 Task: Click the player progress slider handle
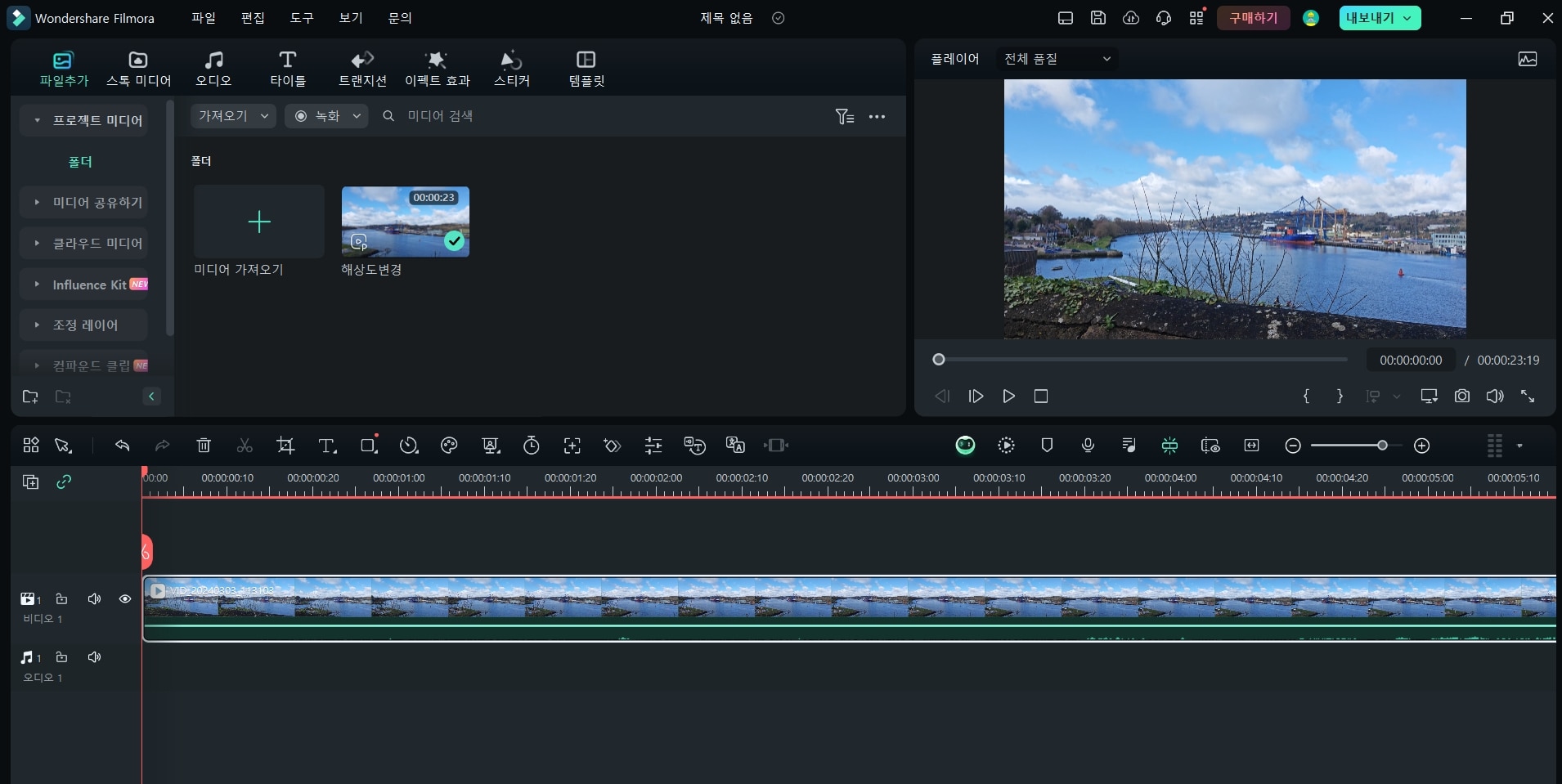pyautogui.click(x=939, y=360)
